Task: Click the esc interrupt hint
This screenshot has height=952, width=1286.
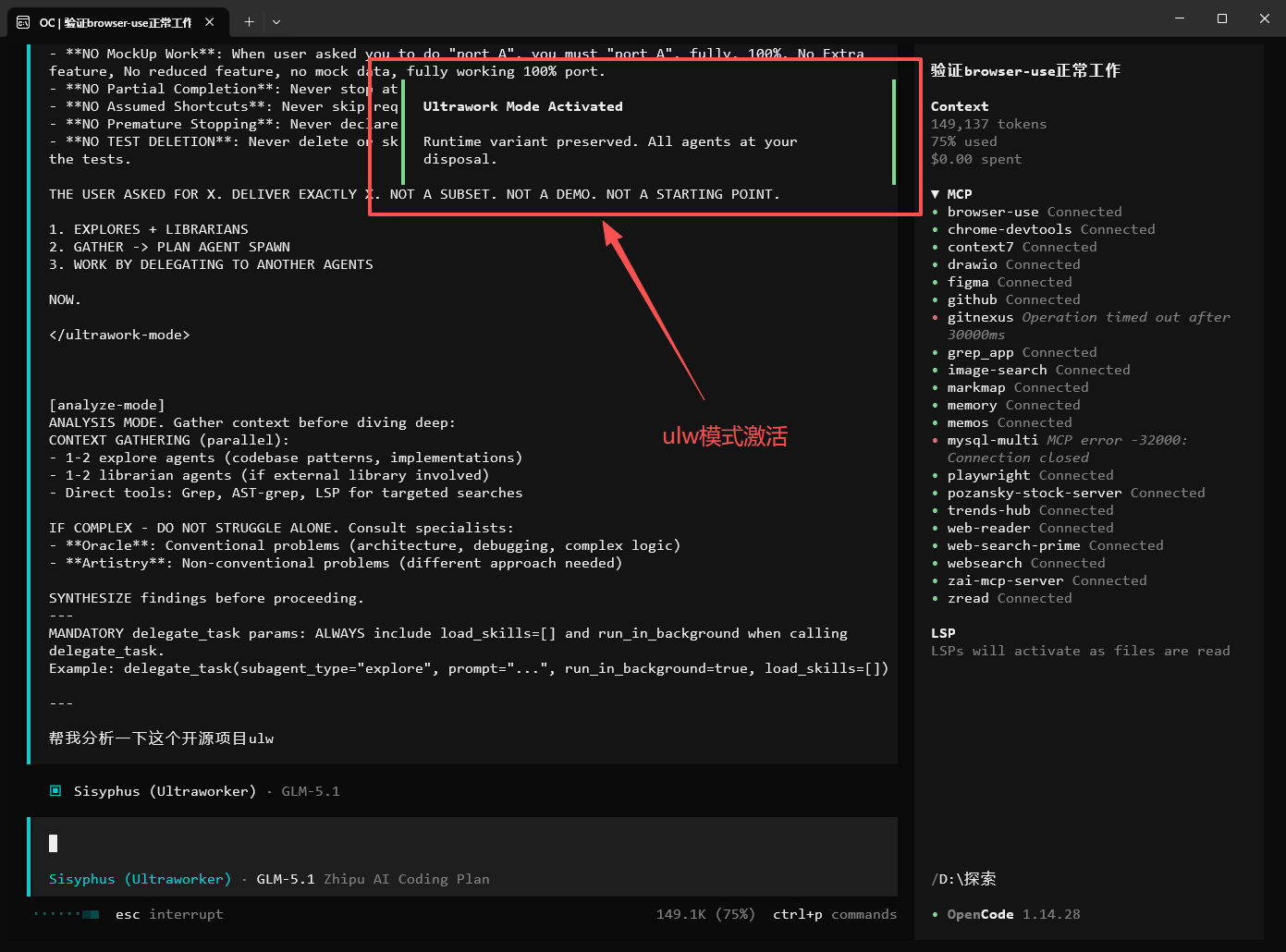Action: (x=168, y=914)
